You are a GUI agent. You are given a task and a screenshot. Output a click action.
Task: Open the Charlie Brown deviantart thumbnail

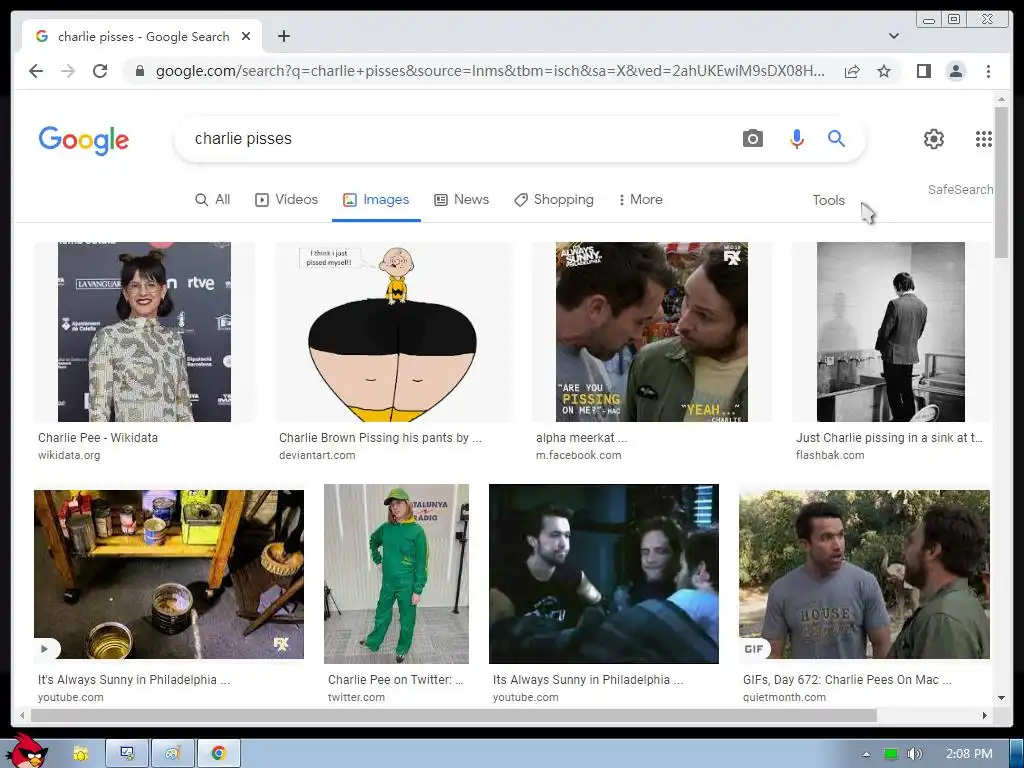click(394, 332)
